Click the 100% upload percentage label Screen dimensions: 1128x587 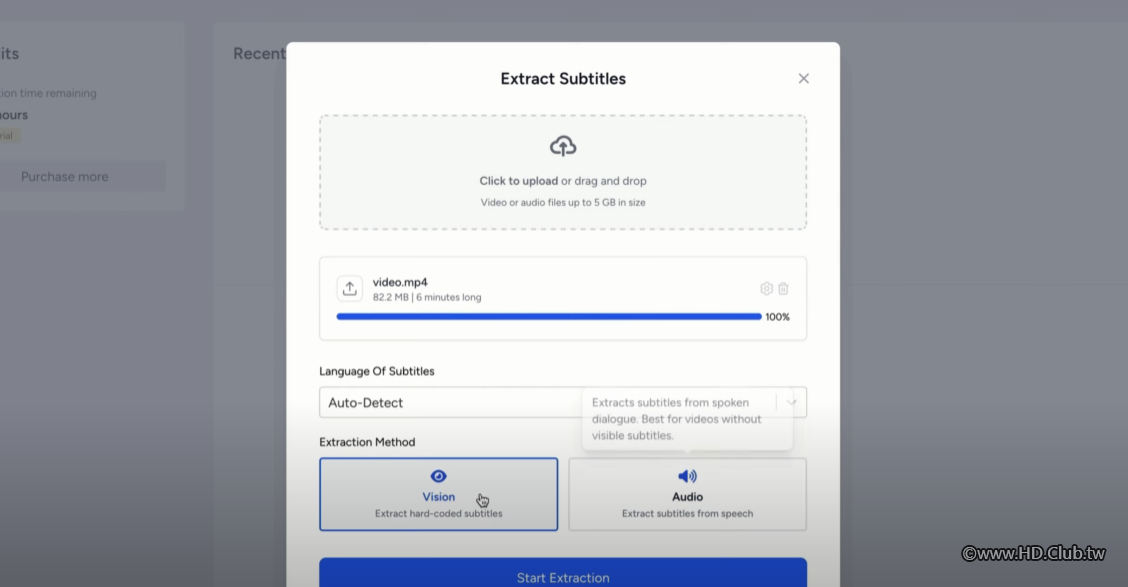(x=777, y=317)
